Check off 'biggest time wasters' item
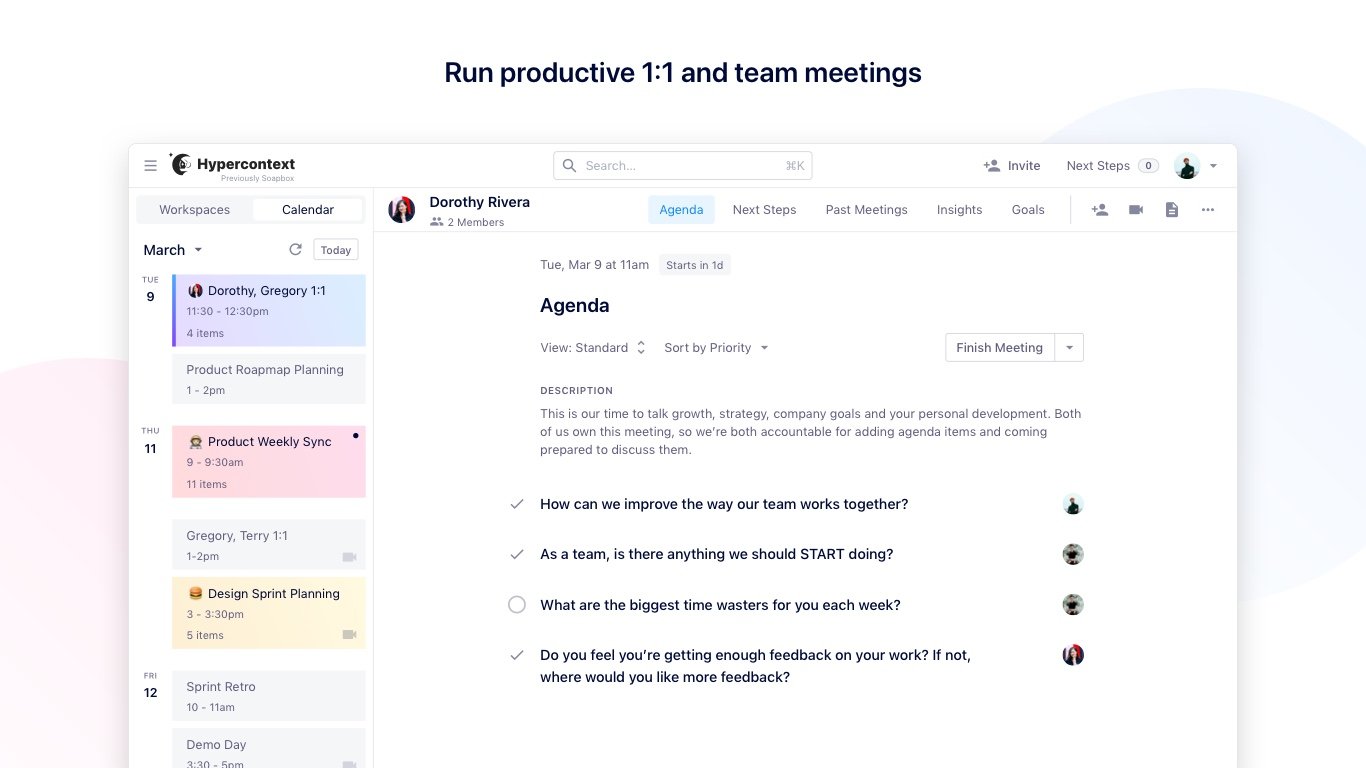The height and width of the screenshot is (768, 1366). click(517, 605)
